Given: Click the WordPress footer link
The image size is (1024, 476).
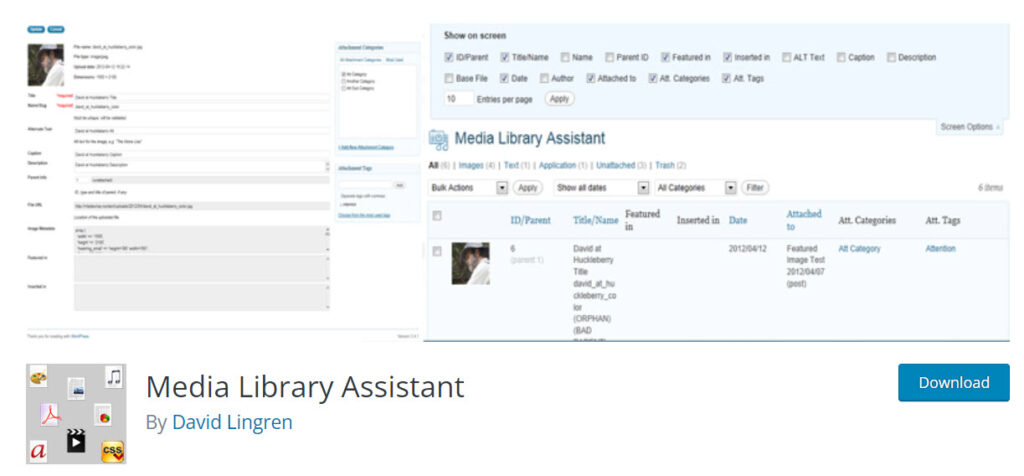Looking at the screenshot, I should (80, 336).
